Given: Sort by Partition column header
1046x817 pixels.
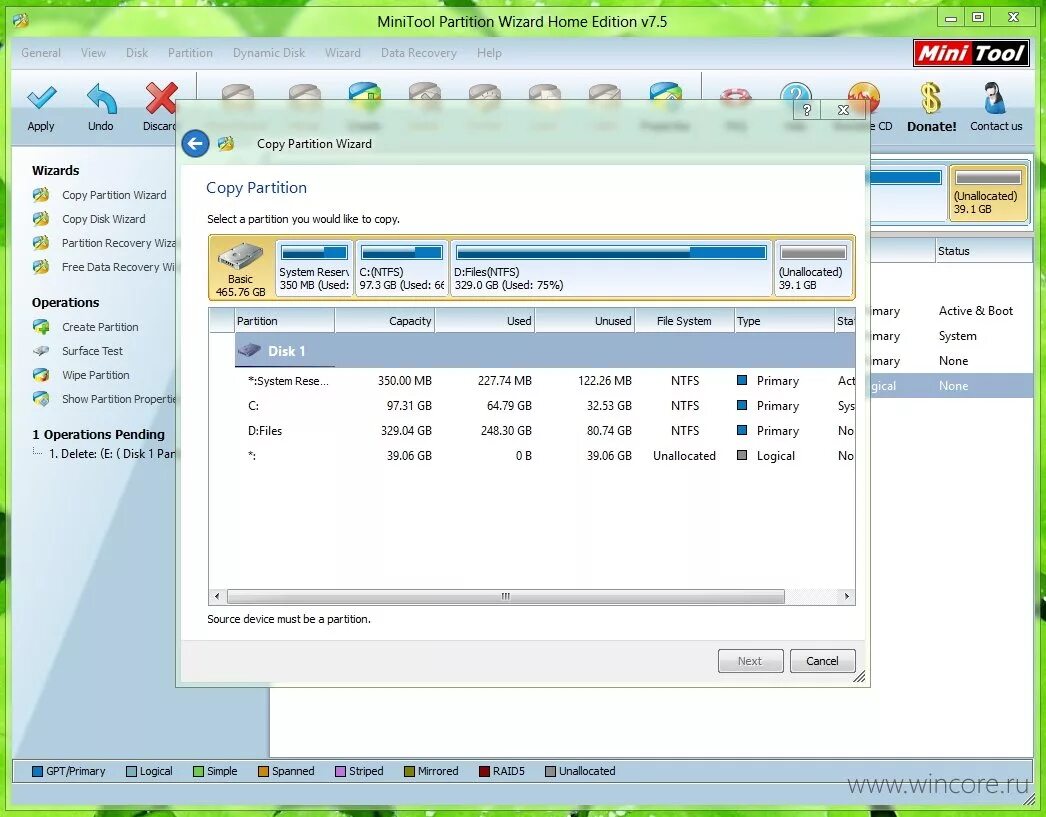Looking at the screenshot, I should [284, 321].
